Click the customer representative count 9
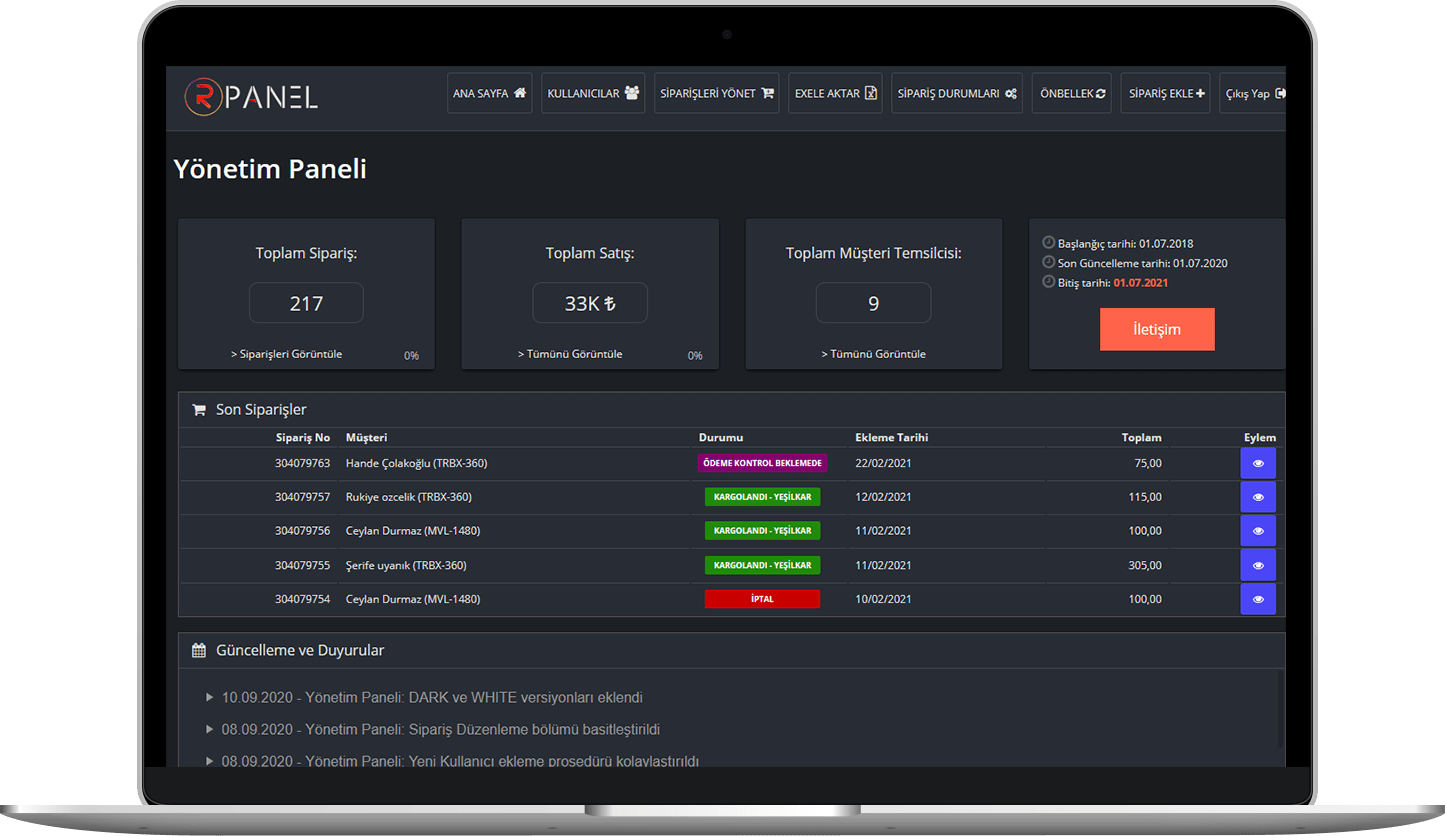 pos(873,303)
